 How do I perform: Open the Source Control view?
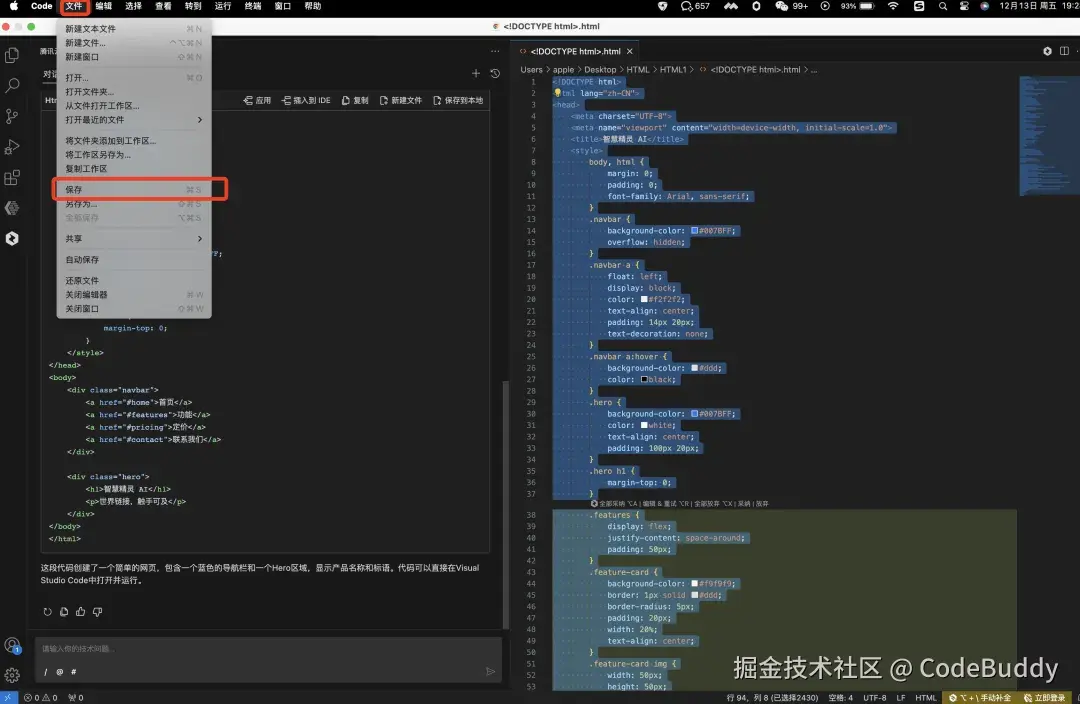click(12, 116)
